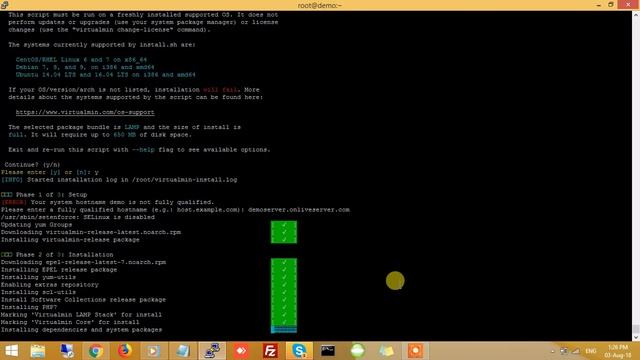Open File Explorer from the taskbar
640x360 pixels.
click(x=38, y=351)
